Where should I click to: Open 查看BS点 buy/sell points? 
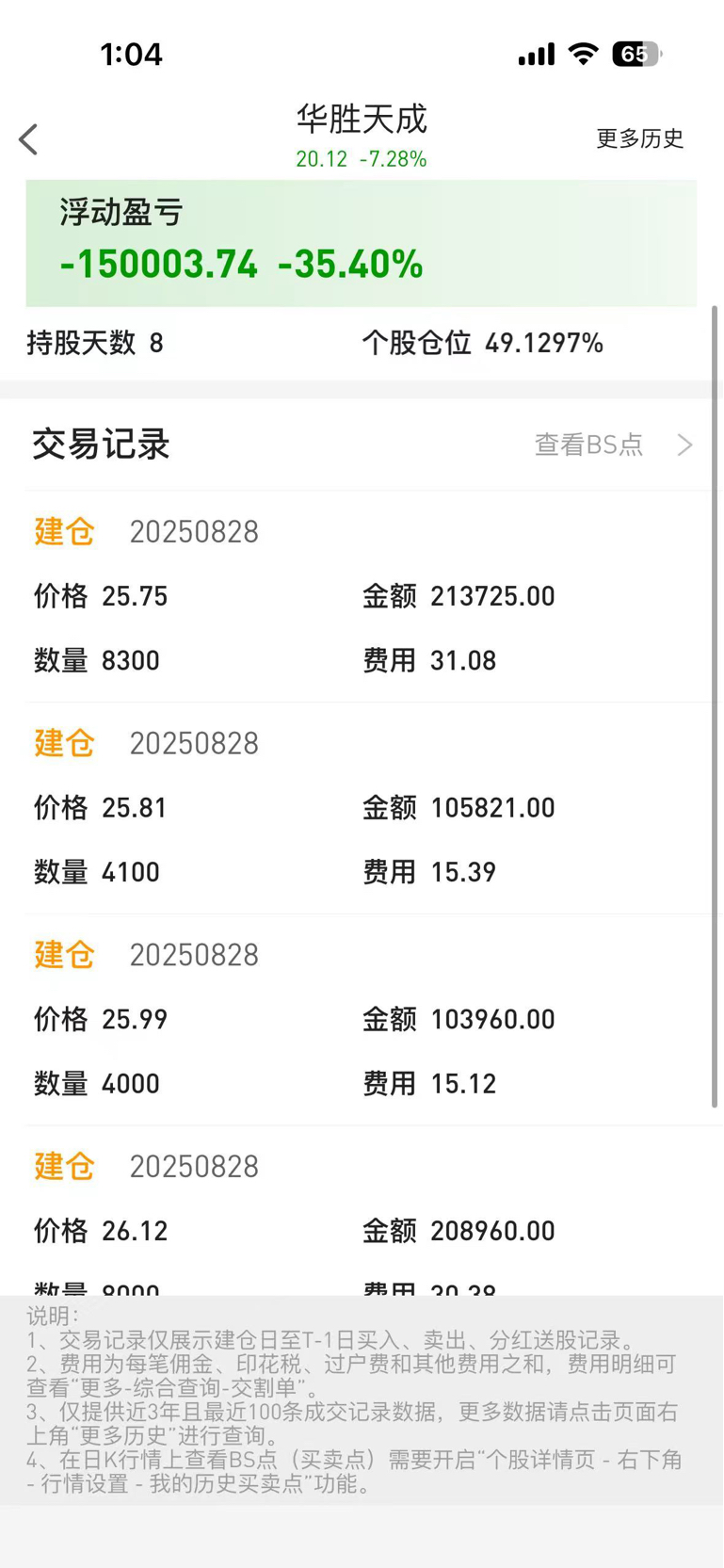(x=589, y=445)
